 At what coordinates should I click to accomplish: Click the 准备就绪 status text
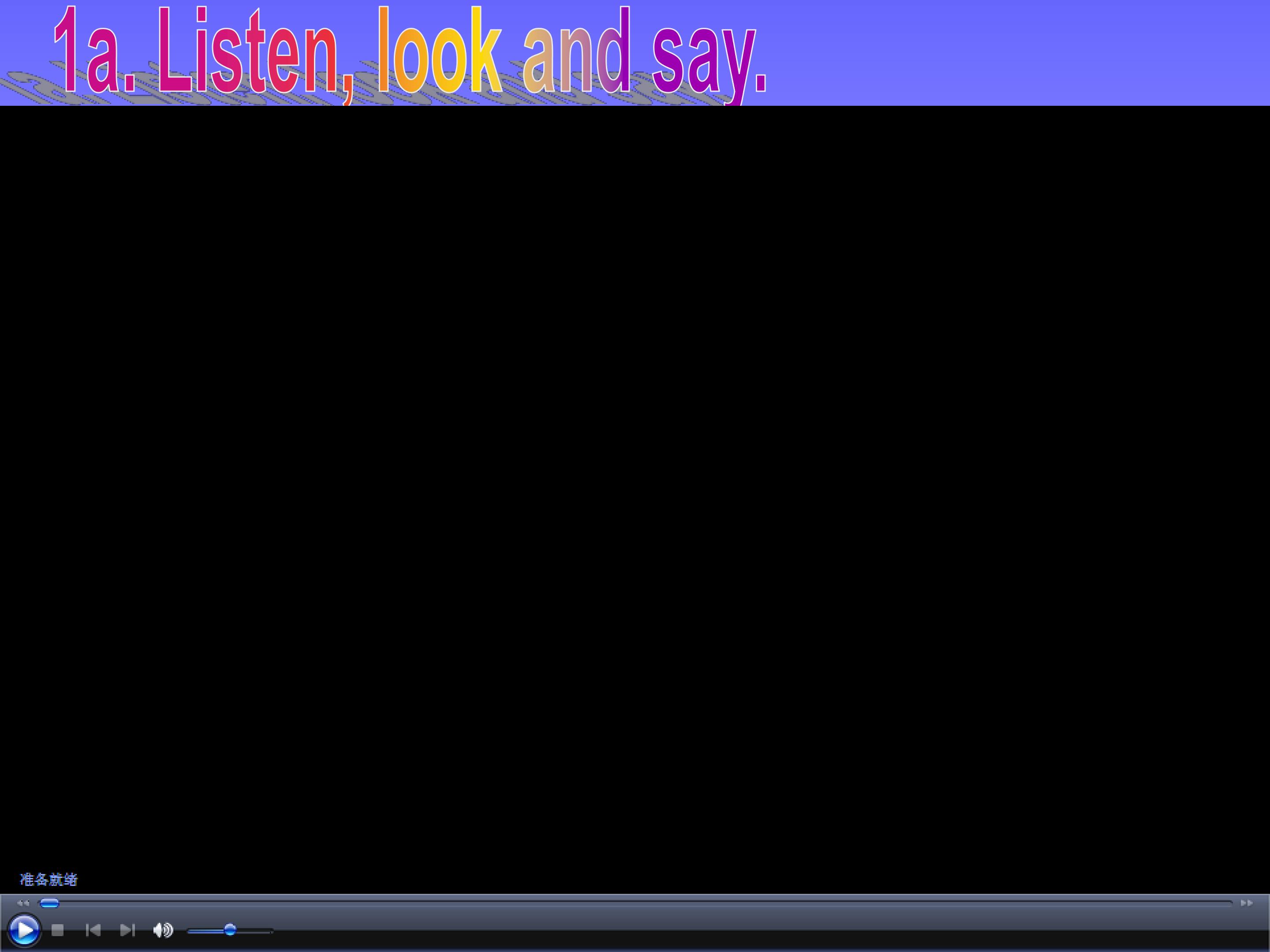click(49, 879)
